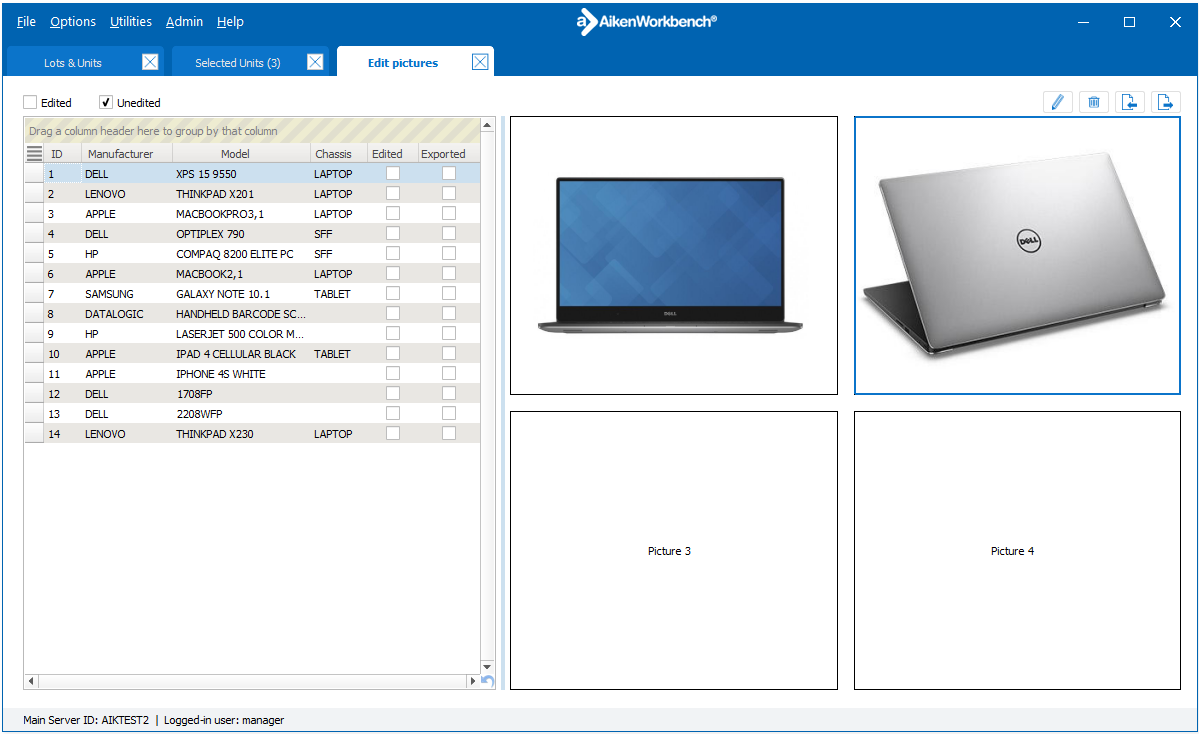Uncheck the Unedited filter checkbox
This screenshot has width=1199, height=734.
(106, 102)
